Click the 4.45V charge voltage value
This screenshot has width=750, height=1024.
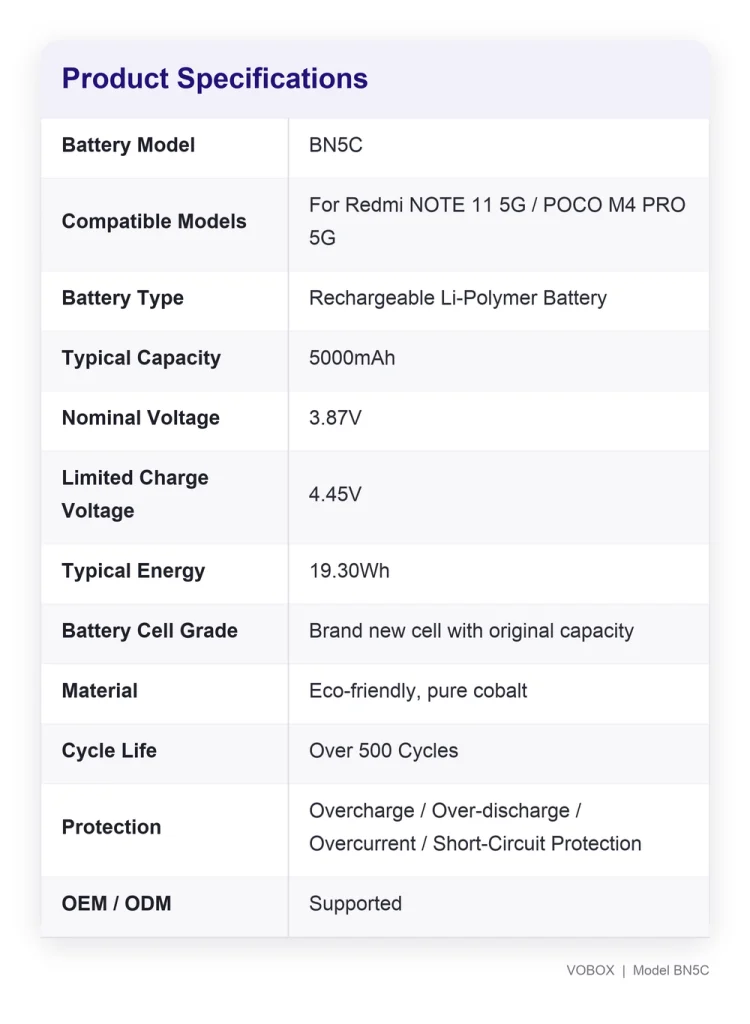(x=335, y=494)
